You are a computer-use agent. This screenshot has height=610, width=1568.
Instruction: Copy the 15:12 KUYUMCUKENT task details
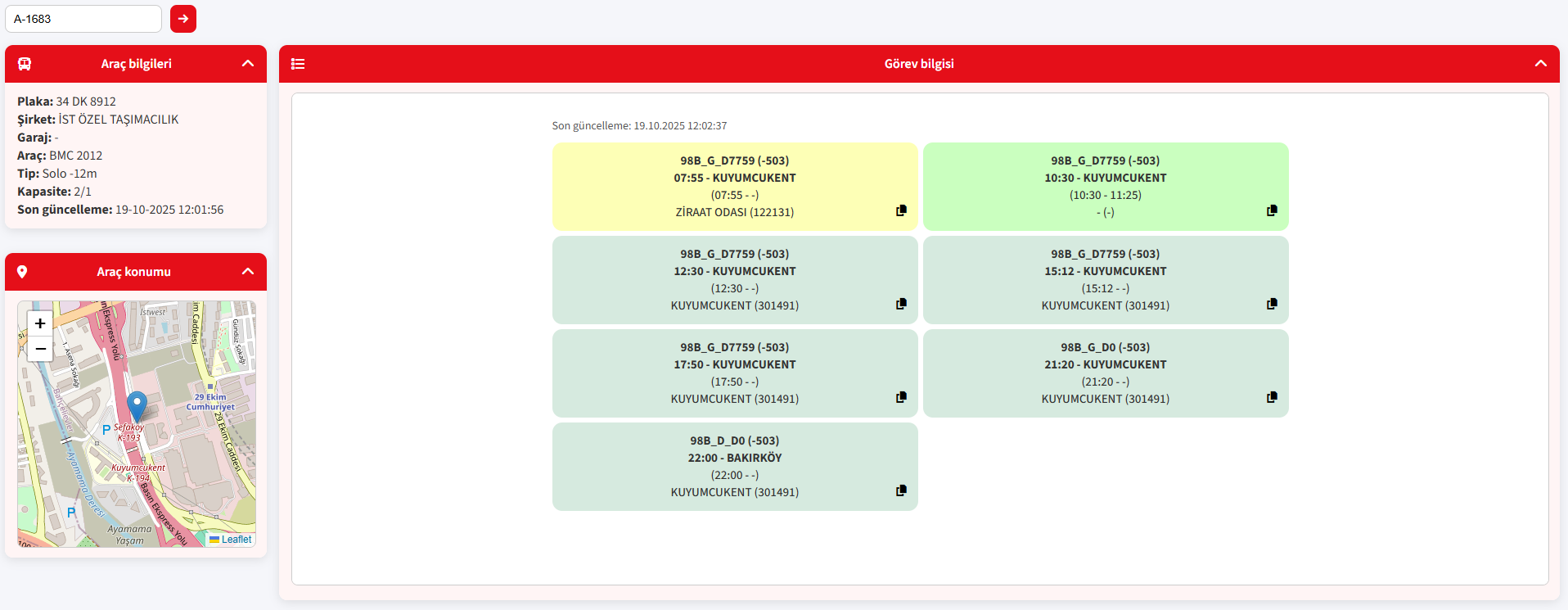tap(1272, 304)
